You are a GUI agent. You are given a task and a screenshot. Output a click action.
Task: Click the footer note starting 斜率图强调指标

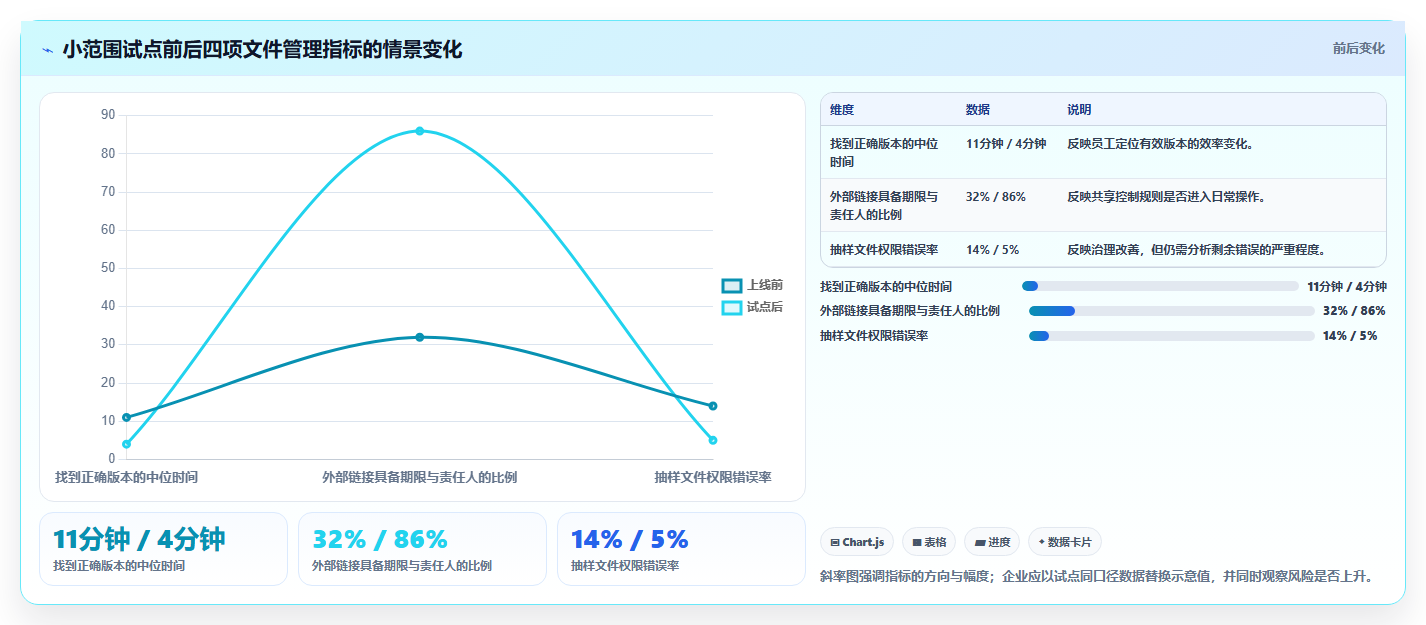coord(1097,577)
